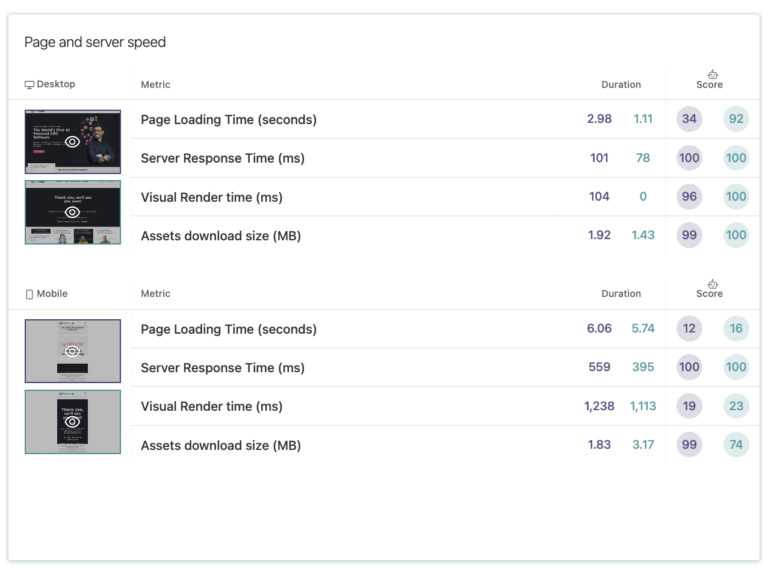Click the 1,238 mobile render value
Image resolution: width=768 pixels, height=571 pixels.
[599, 406]
